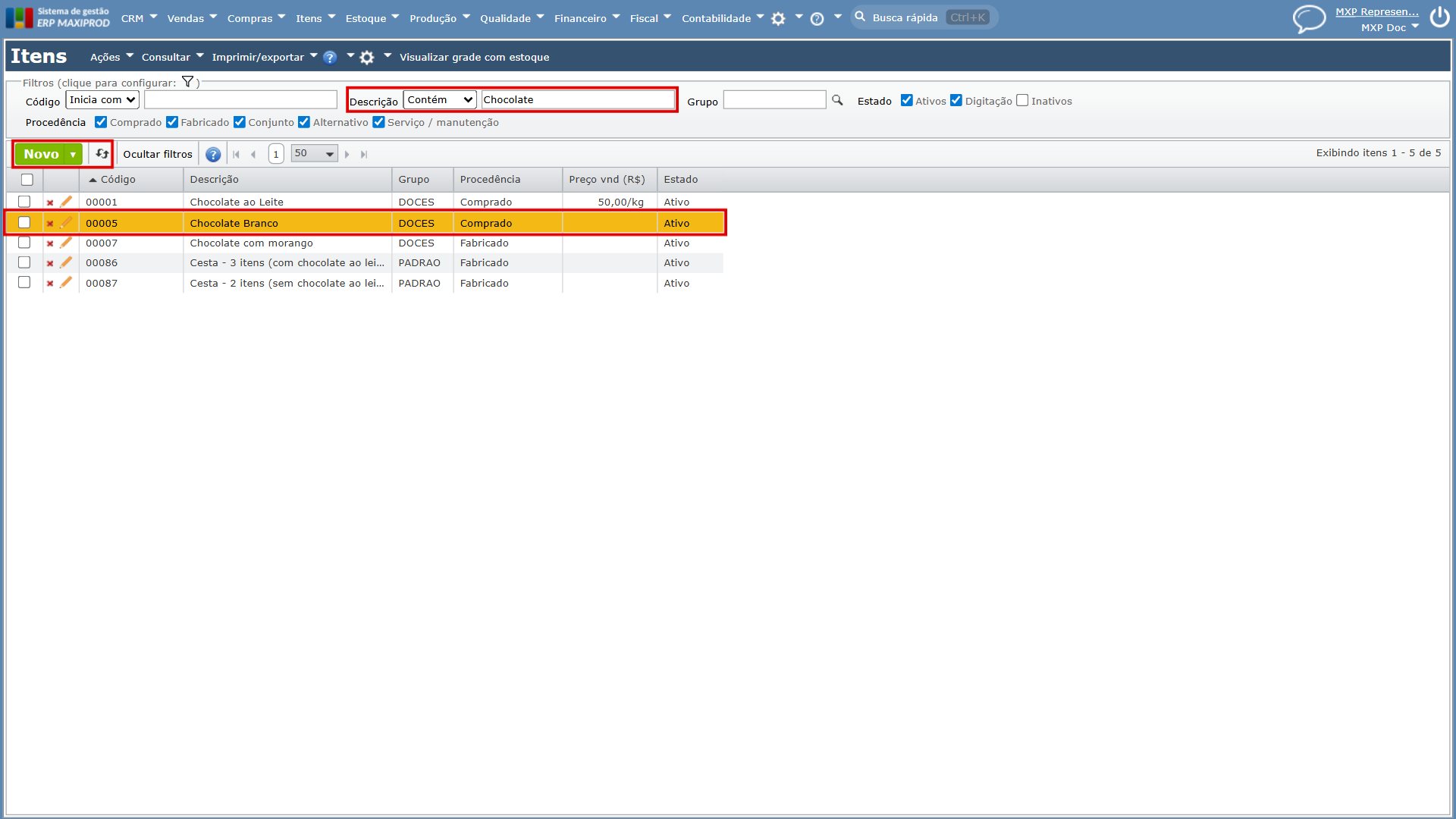Open the Estoque menu
Viewport: 1456px width, 819px height.
click(x=372, y=18)
